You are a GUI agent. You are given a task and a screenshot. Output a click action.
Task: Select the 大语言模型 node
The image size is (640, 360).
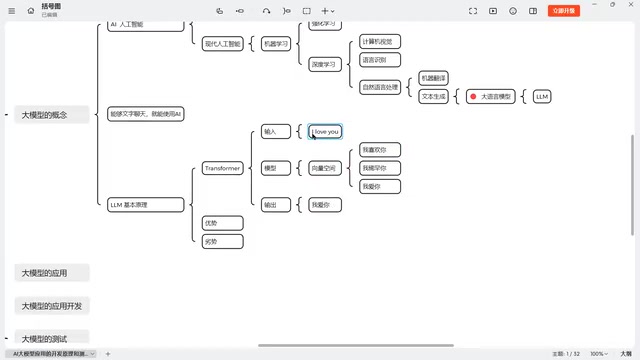[x=491, y=97]
